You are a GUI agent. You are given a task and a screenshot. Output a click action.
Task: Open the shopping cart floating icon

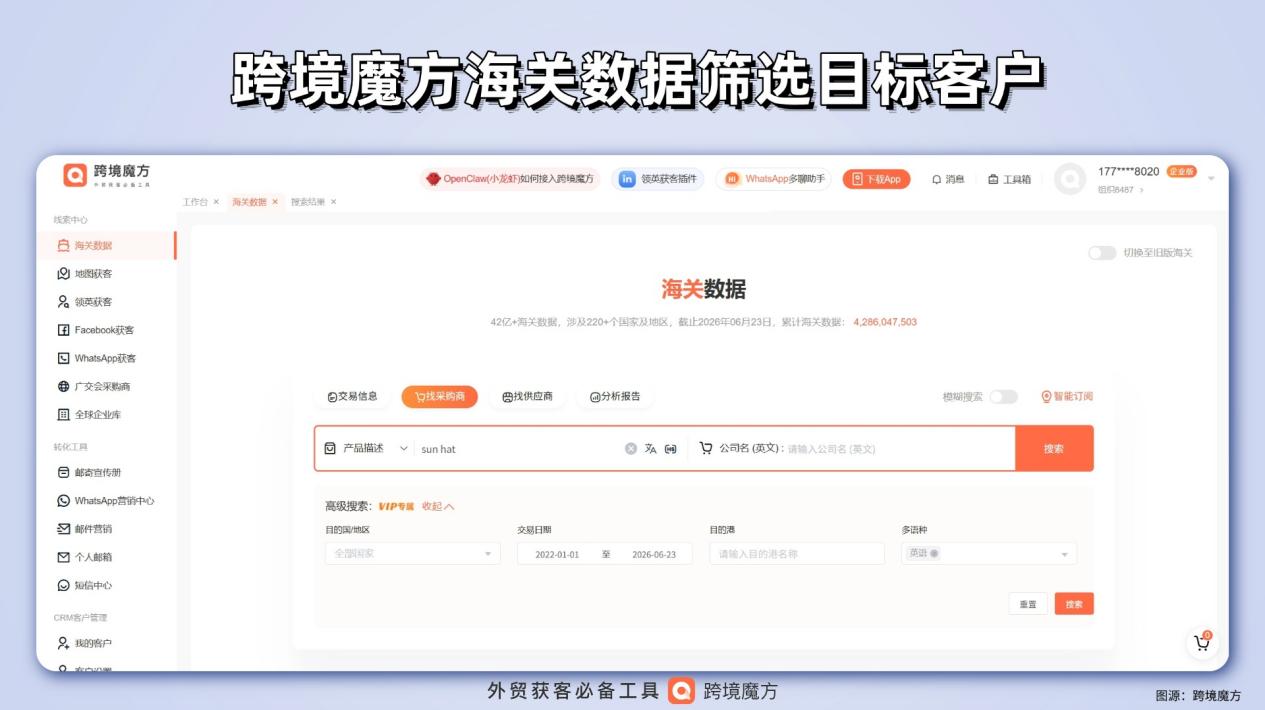1201,644
